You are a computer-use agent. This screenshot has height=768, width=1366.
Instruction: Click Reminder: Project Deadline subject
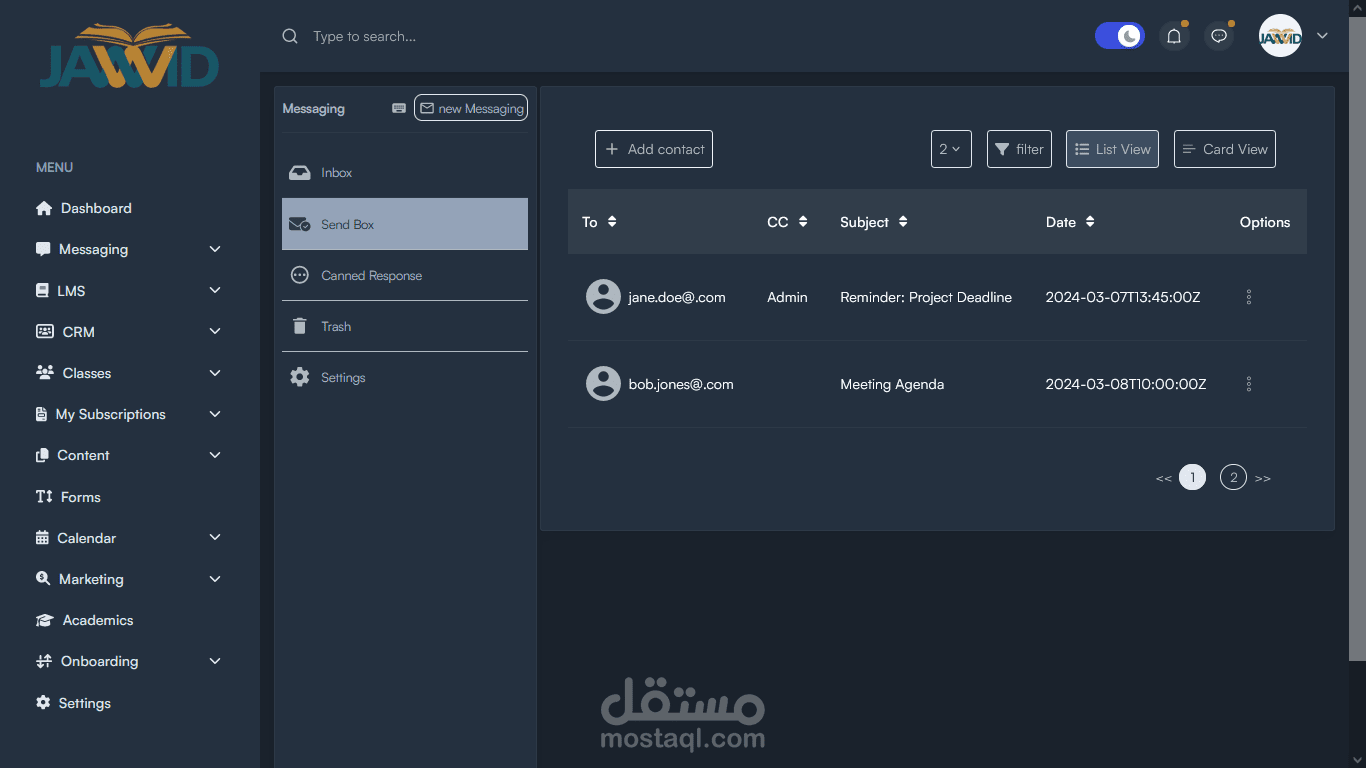pyautogui.click(x=926, y=297)
